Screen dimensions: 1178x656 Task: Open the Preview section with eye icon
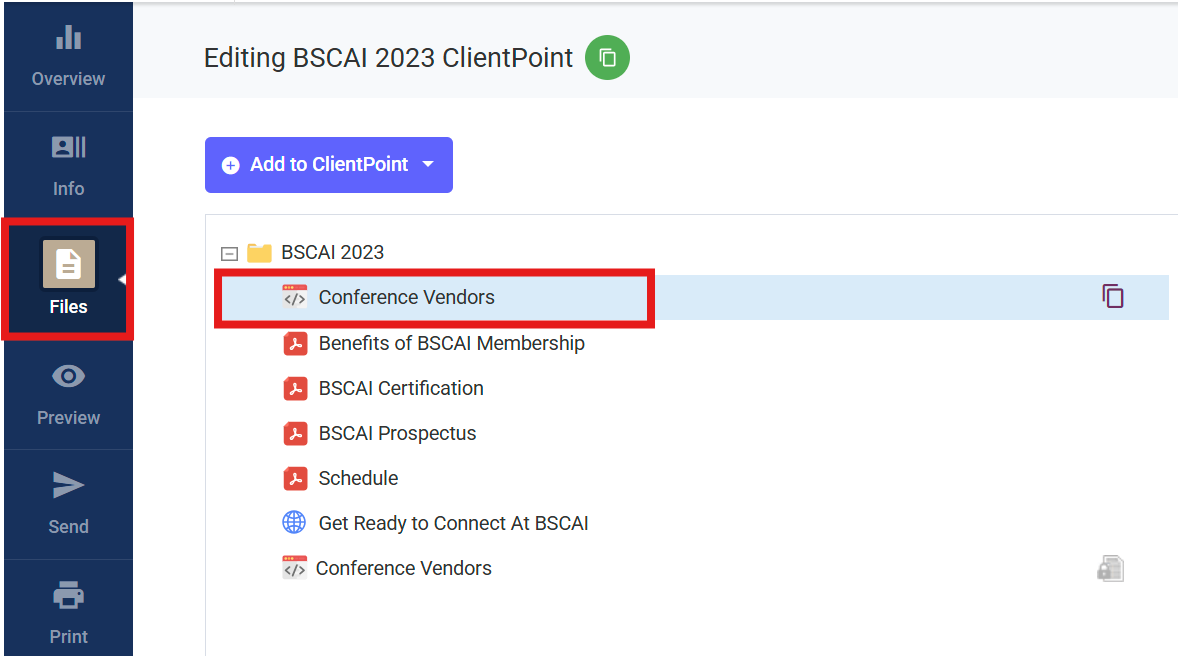point(68,395)
